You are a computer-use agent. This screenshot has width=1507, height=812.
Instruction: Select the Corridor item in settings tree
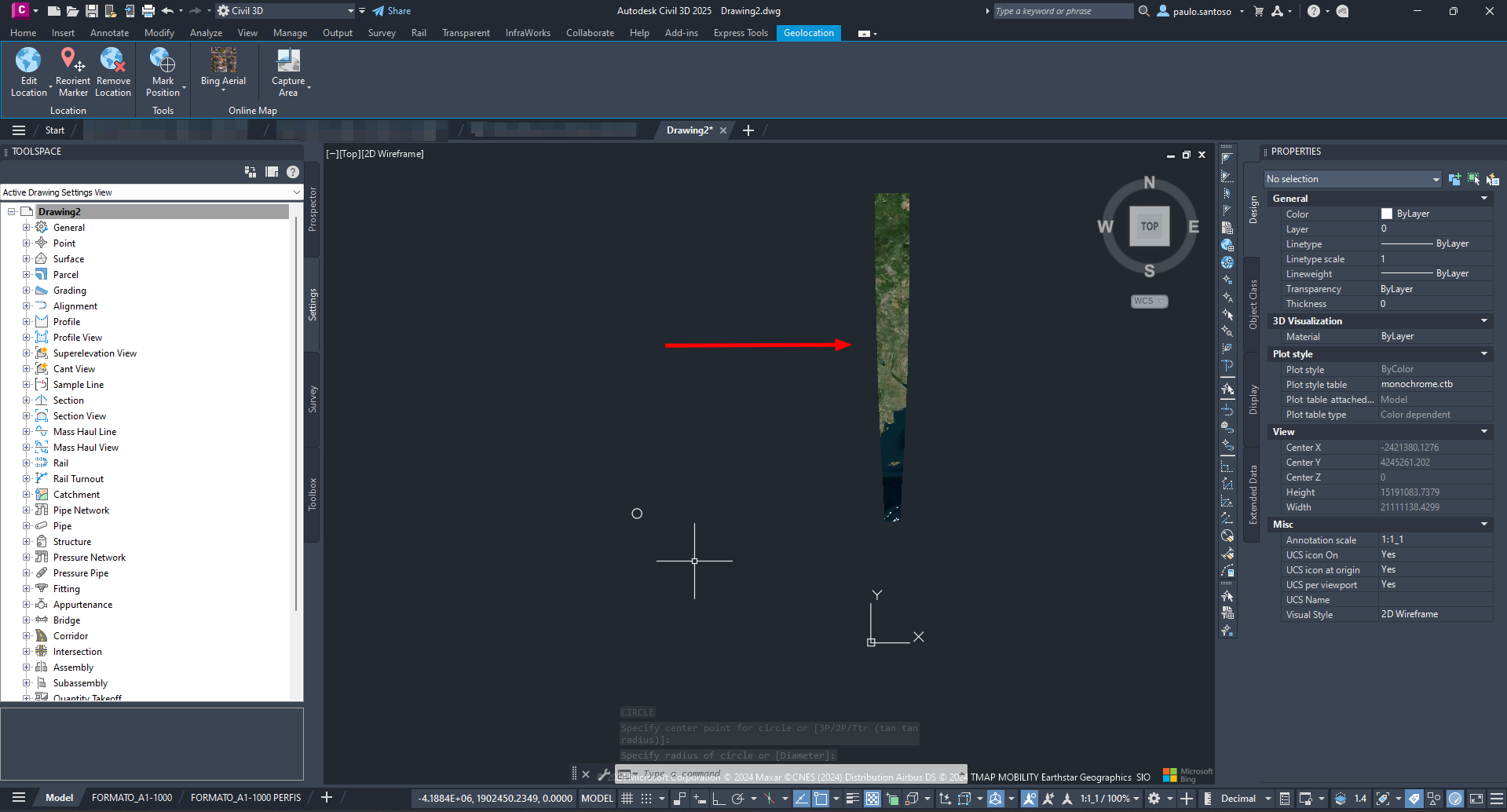[71, 636]
